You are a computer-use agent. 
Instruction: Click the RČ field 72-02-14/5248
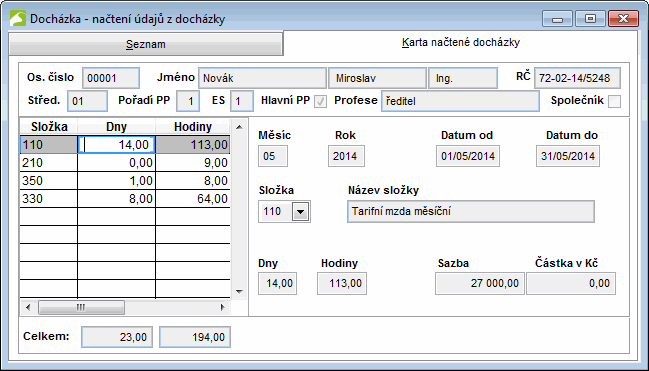pos(577,78)
